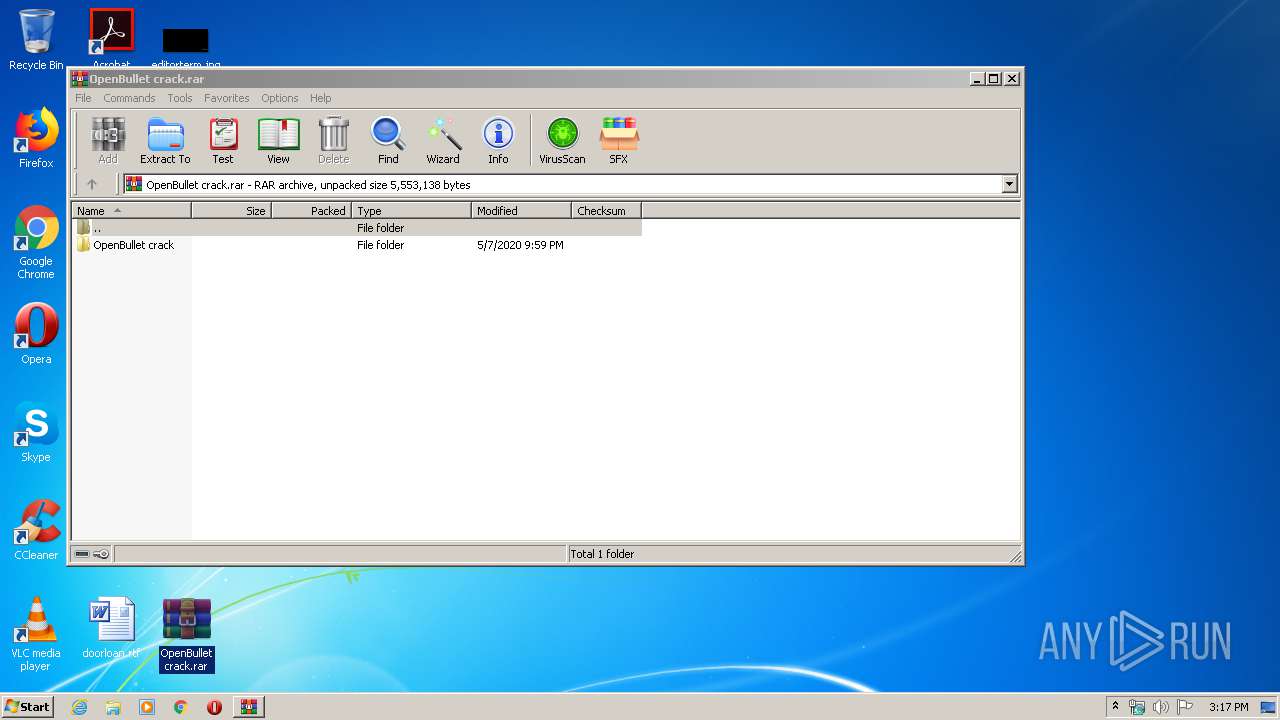Select the editorterm.jpg desktop file

click(186, 48)
